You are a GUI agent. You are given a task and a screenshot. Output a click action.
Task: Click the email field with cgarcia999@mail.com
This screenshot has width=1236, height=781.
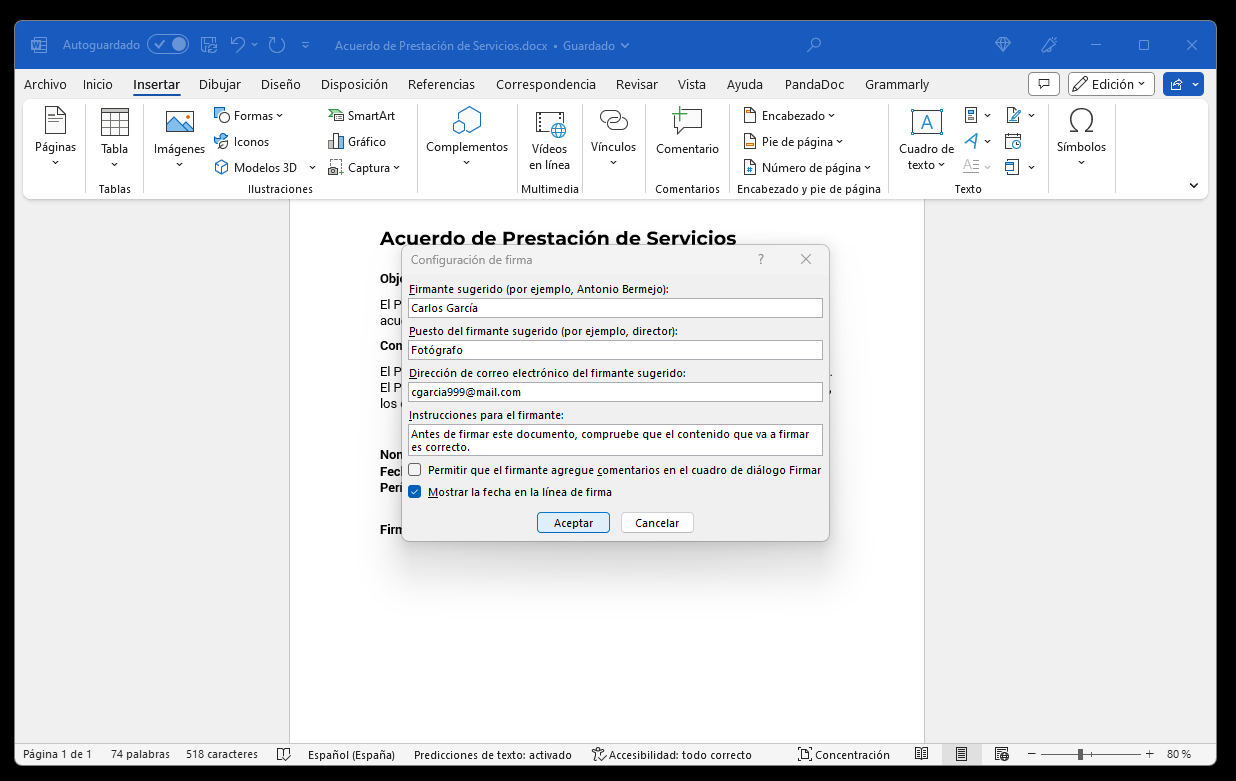[x=615, y=392]
